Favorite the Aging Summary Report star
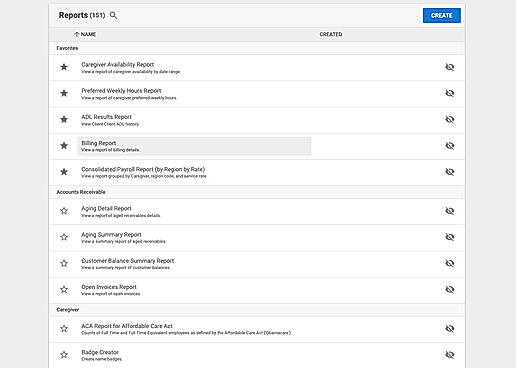Viewport: 516px width, 368px height. pyautogui.click(x=64, y=237)
